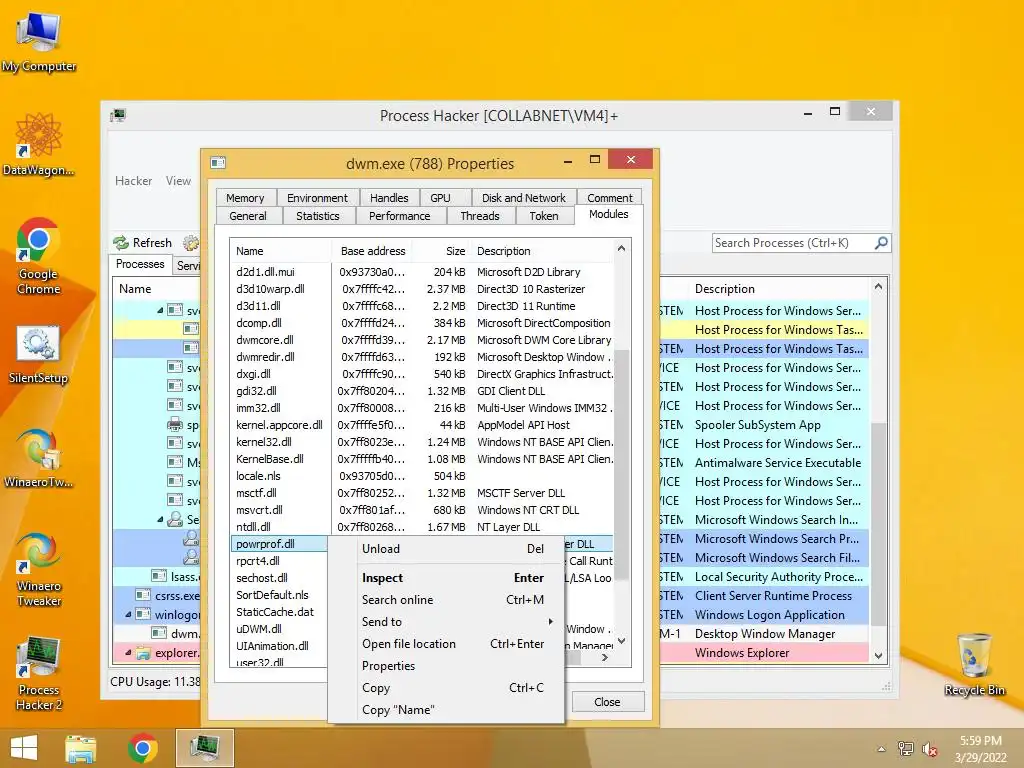
Task: Select the lsass process row
Action: (157, 577)
